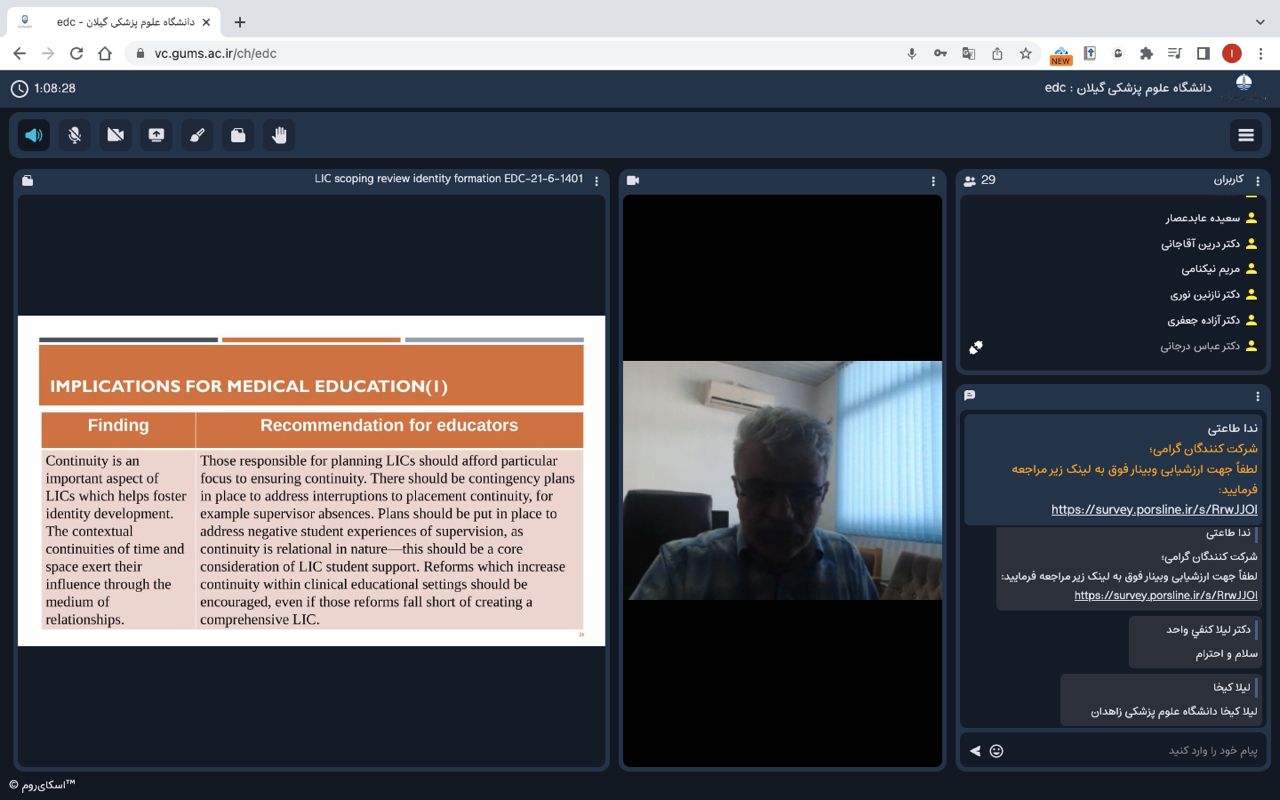Image resolution: width=1280 pixels, height=800 pixels.
Task: Open the chat panel options menu
Action: tap(1258, 396)
